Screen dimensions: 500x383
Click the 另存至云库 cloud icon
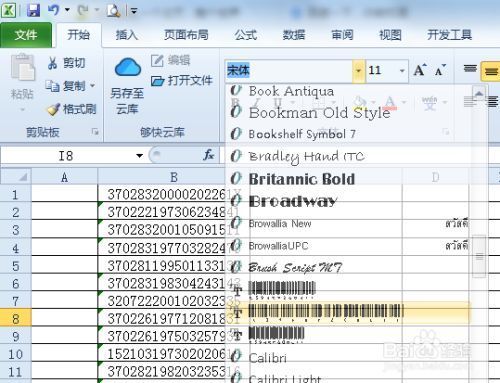[128, 67]
